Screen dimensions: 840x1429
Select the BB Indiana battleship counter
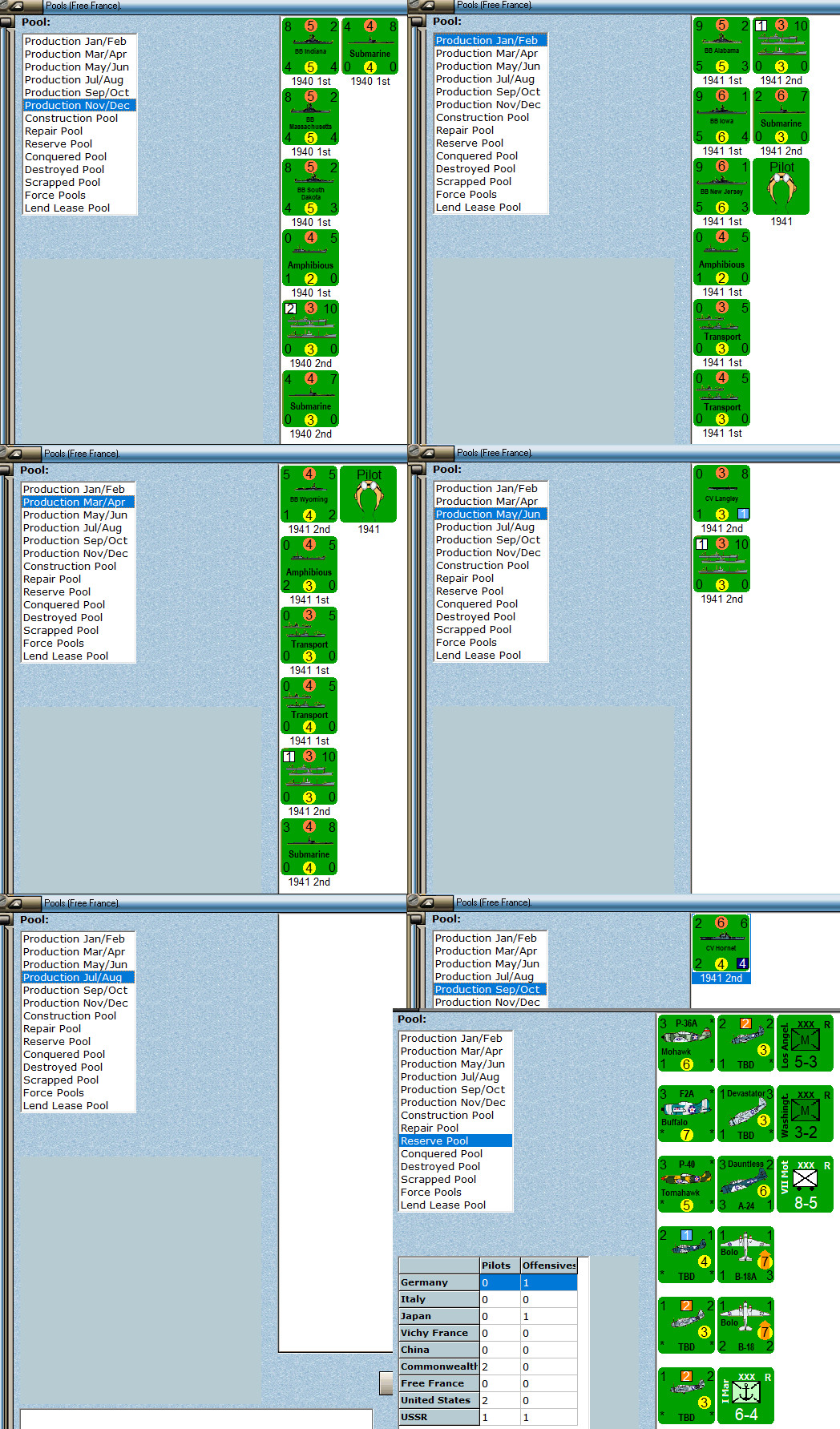coord(311,46)
